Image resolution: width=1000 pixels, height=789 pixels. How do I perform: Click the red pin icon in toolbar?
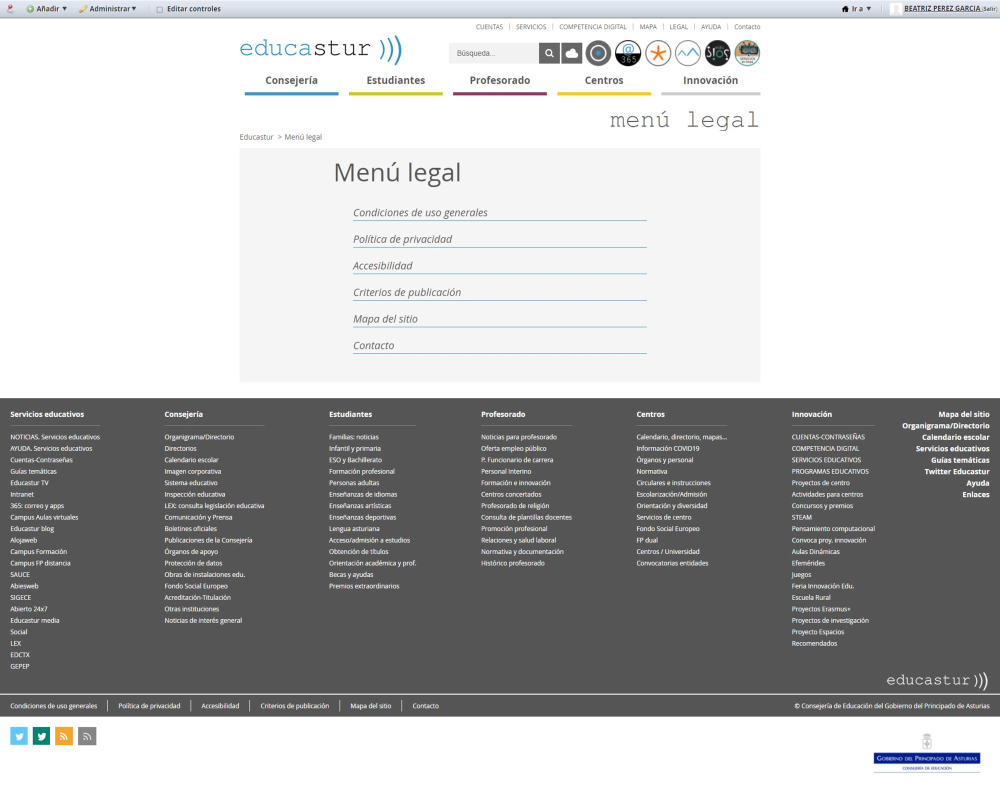click(9, 8)
